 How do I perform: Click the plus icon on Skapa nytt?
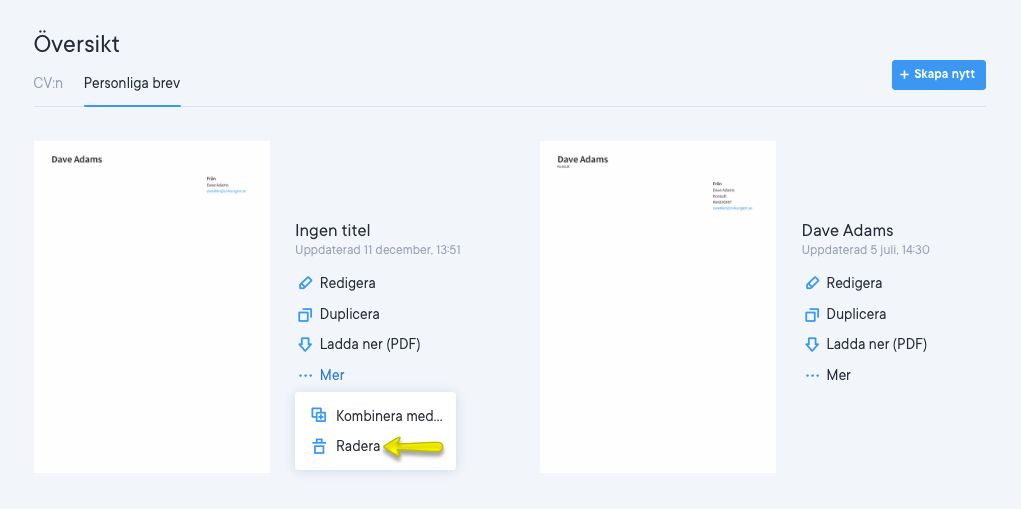click(x=905, y=75)
